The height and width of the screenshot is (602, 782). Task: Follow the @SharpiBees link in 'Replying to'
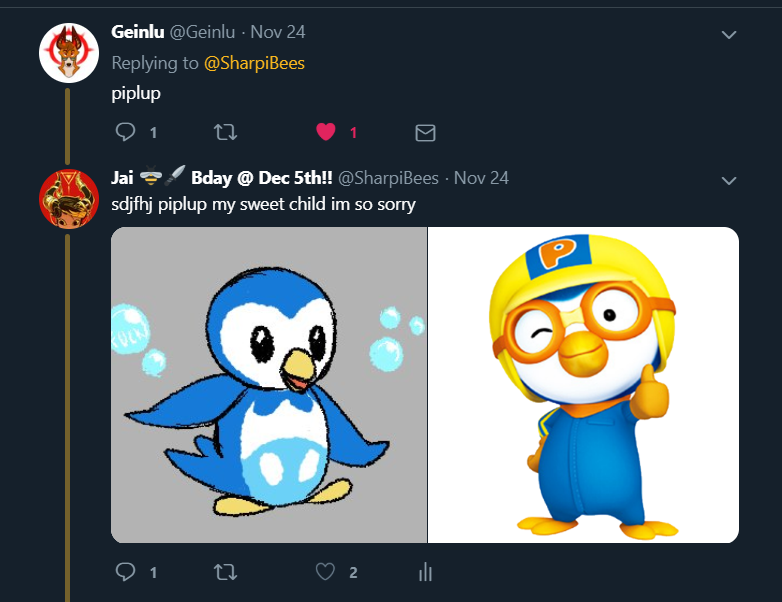(x=254, y=63)
